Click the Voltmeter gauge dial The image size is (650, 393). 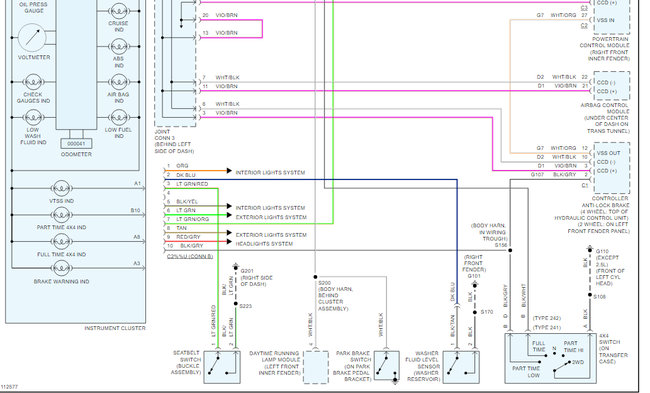tap(32, 37)
